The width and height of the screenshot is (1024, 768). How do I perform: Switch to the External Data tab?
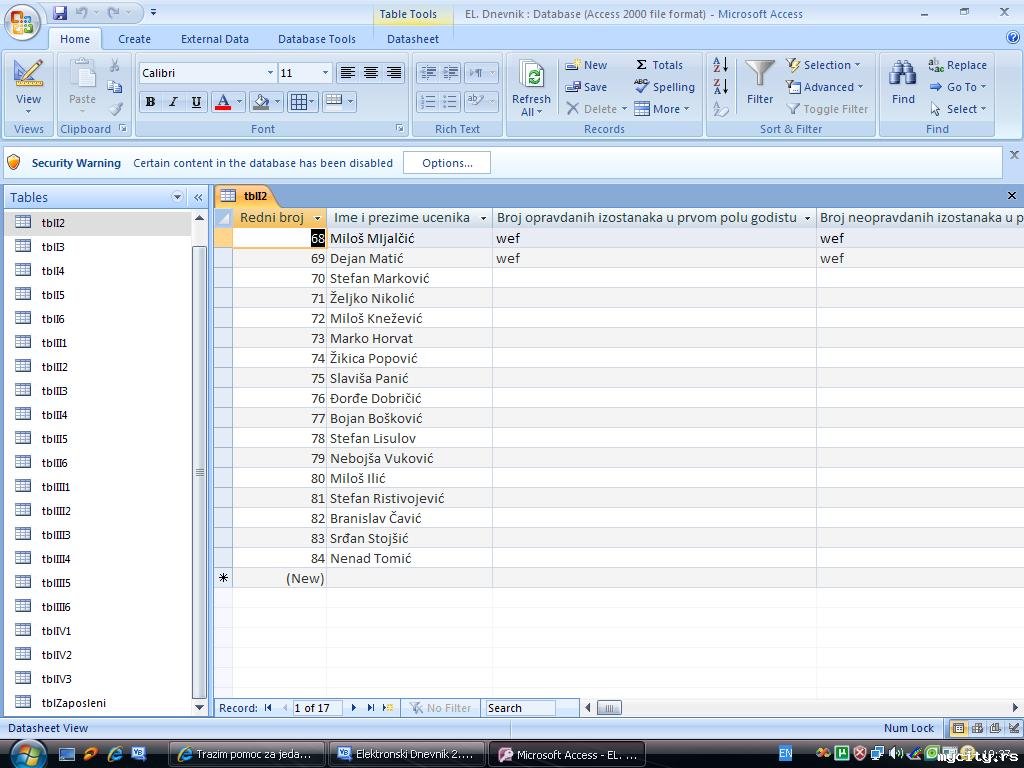tap(214, 39)
